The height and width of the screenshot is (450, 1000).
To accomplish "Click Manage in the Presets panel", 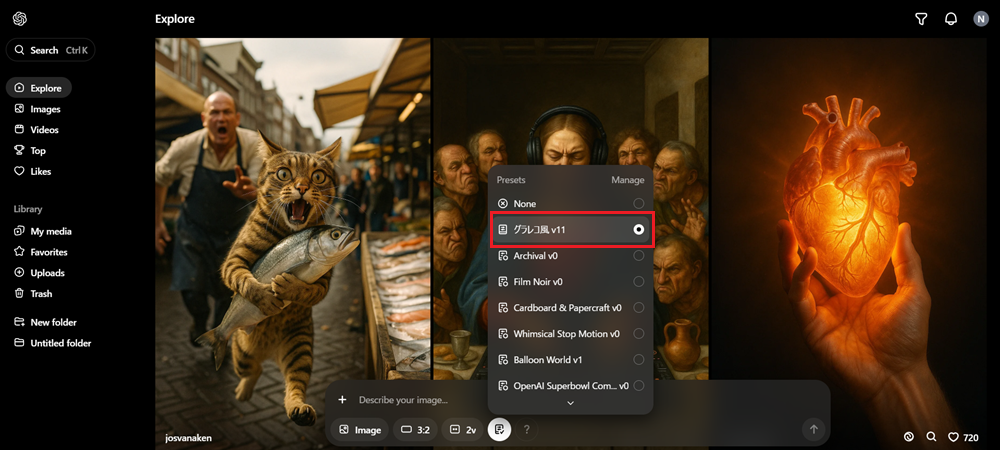I will pyautogui.click(x=628, y=180).
